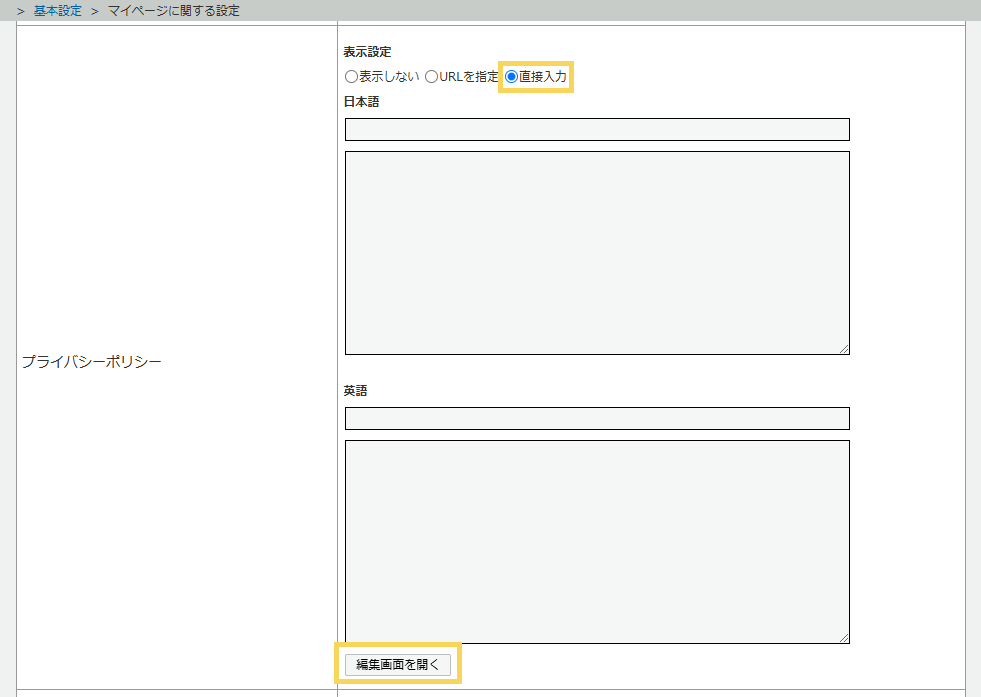This screenshot has height=697, width=981.
Task: Open the 基本設定 breadcrumb link
Action: [58, 11]
